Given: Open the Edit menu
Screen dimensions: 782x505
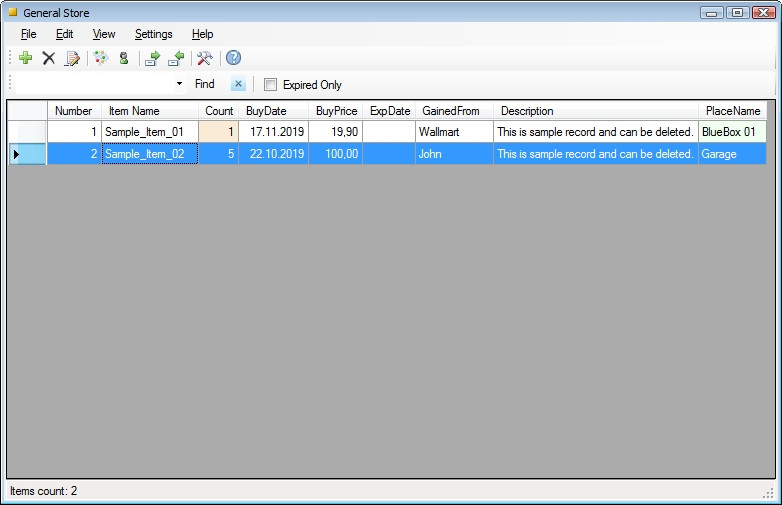Looking at the screenshot, I should coord(64,34).
